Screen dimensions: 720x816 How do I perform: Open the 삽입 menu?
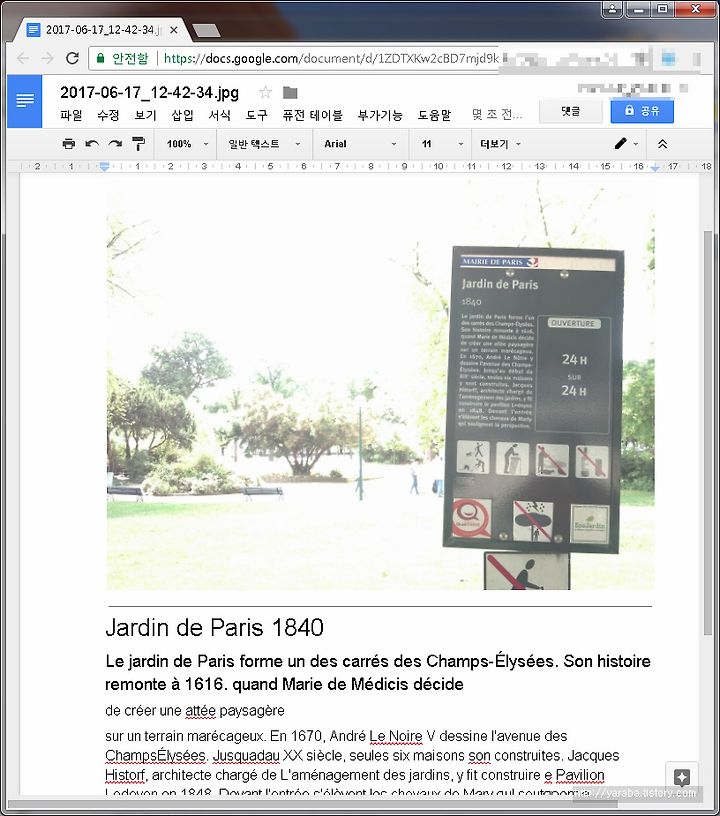coord(183,115)
